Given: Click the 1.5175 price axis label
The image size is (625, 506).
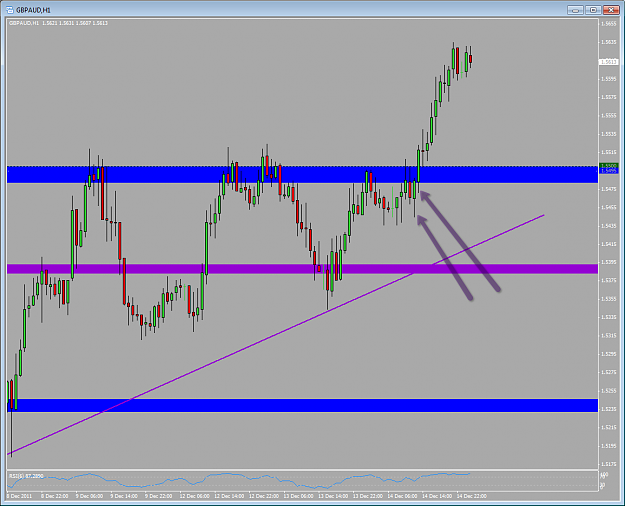Looking at the screenshot, I should pos(609,464).
